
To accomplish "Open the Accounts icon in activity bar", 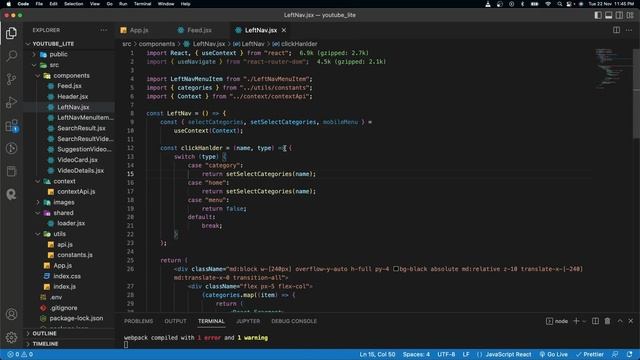I will point(11,314).
